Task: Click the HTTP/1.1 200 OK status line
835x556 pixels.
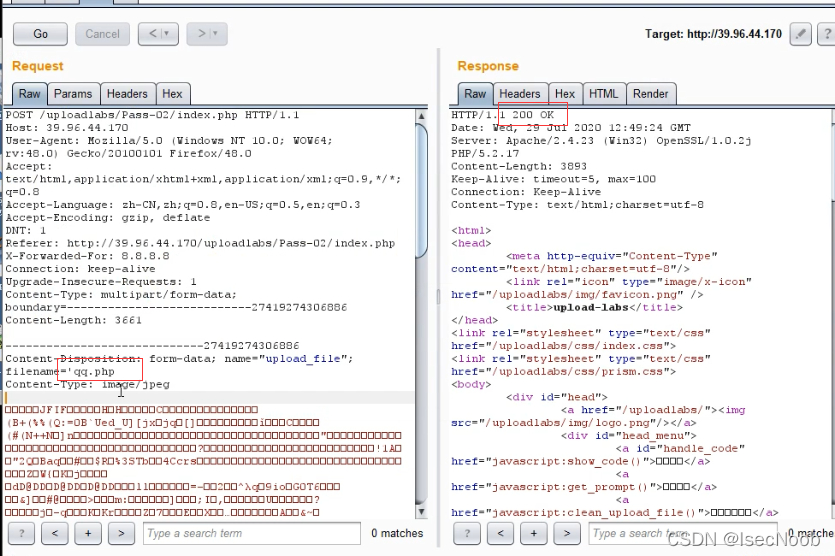Action: coord(503,115)
